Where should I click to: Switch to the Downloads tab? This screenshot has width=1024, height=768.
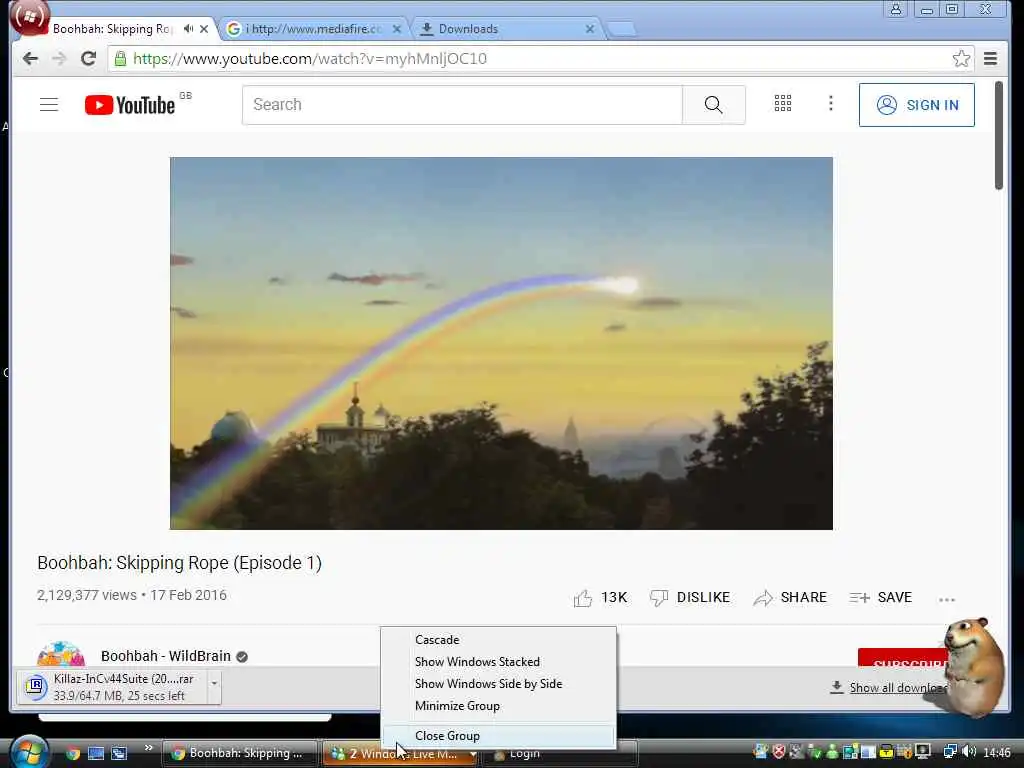tap(504, 29)
